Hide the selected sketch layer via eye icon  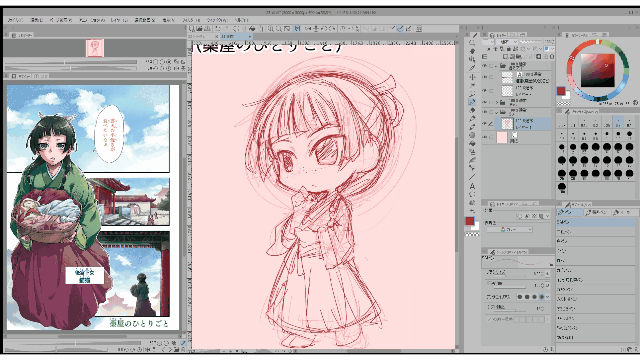[485, 123]
